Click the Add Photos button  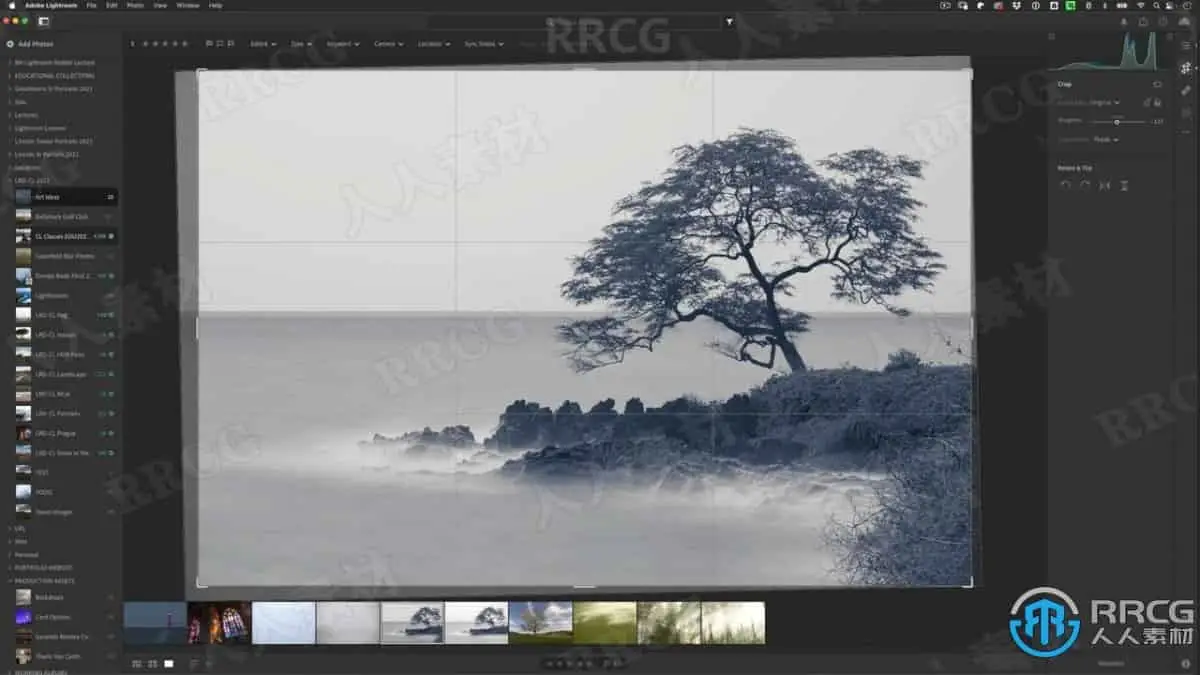tap(30, 44)
